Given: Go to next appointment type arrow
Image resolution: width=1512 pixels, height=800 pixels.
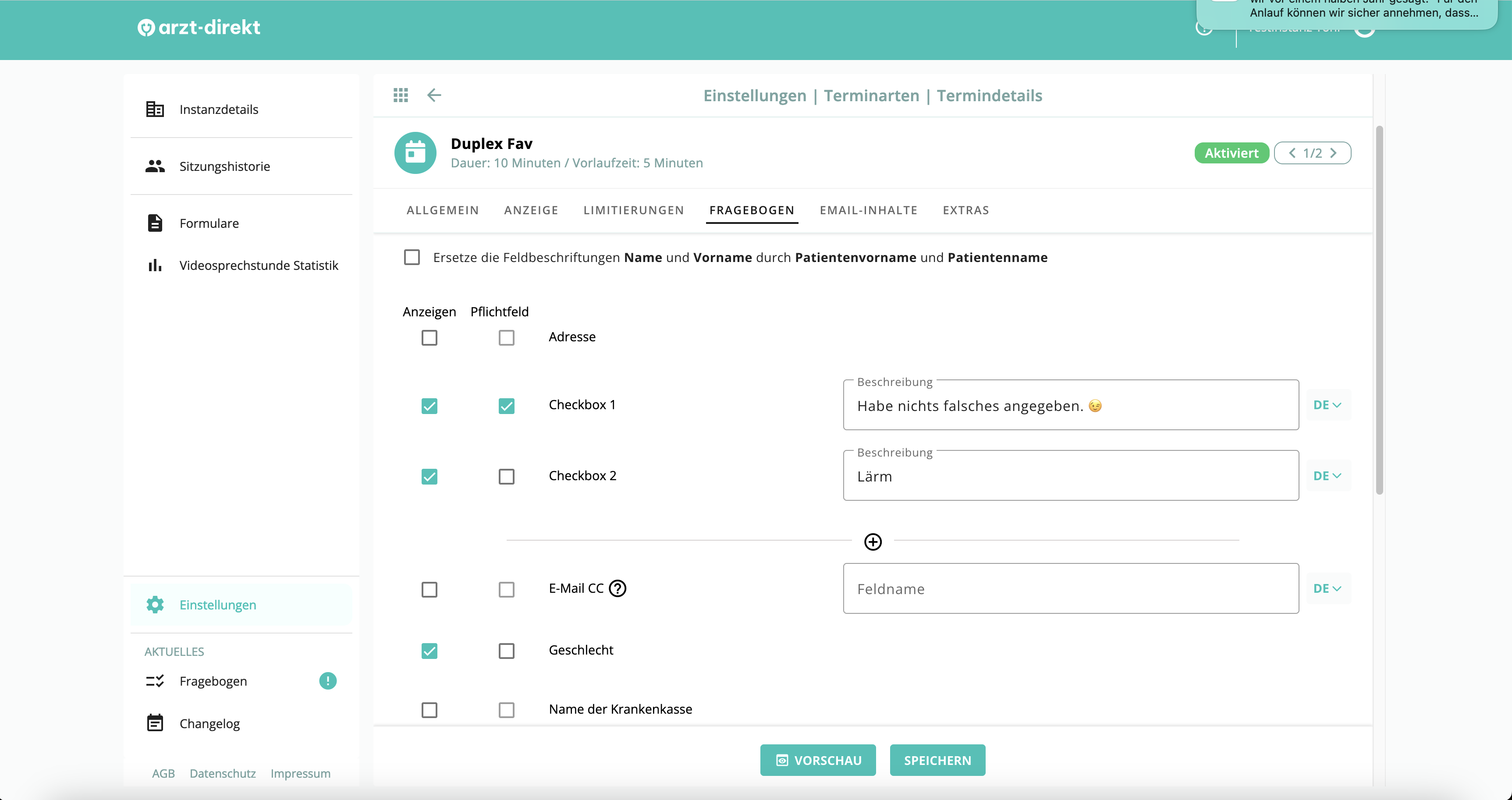Looking at the screenshot, I should point(1334,152).
